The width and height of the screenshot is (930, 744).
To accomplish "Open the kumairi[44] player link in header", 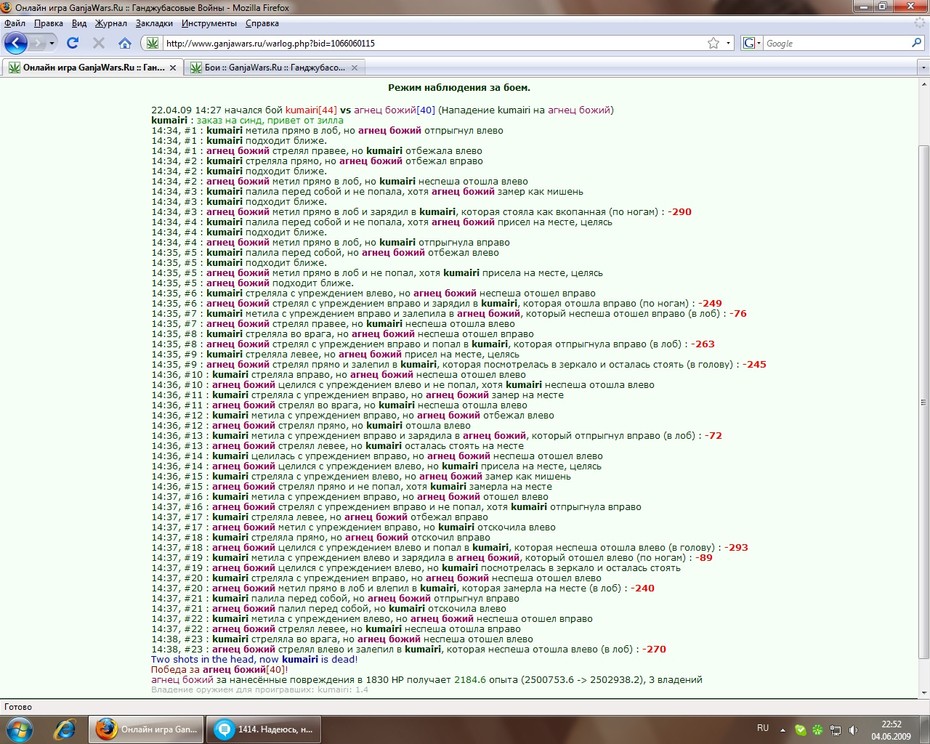I will (311, 110).
